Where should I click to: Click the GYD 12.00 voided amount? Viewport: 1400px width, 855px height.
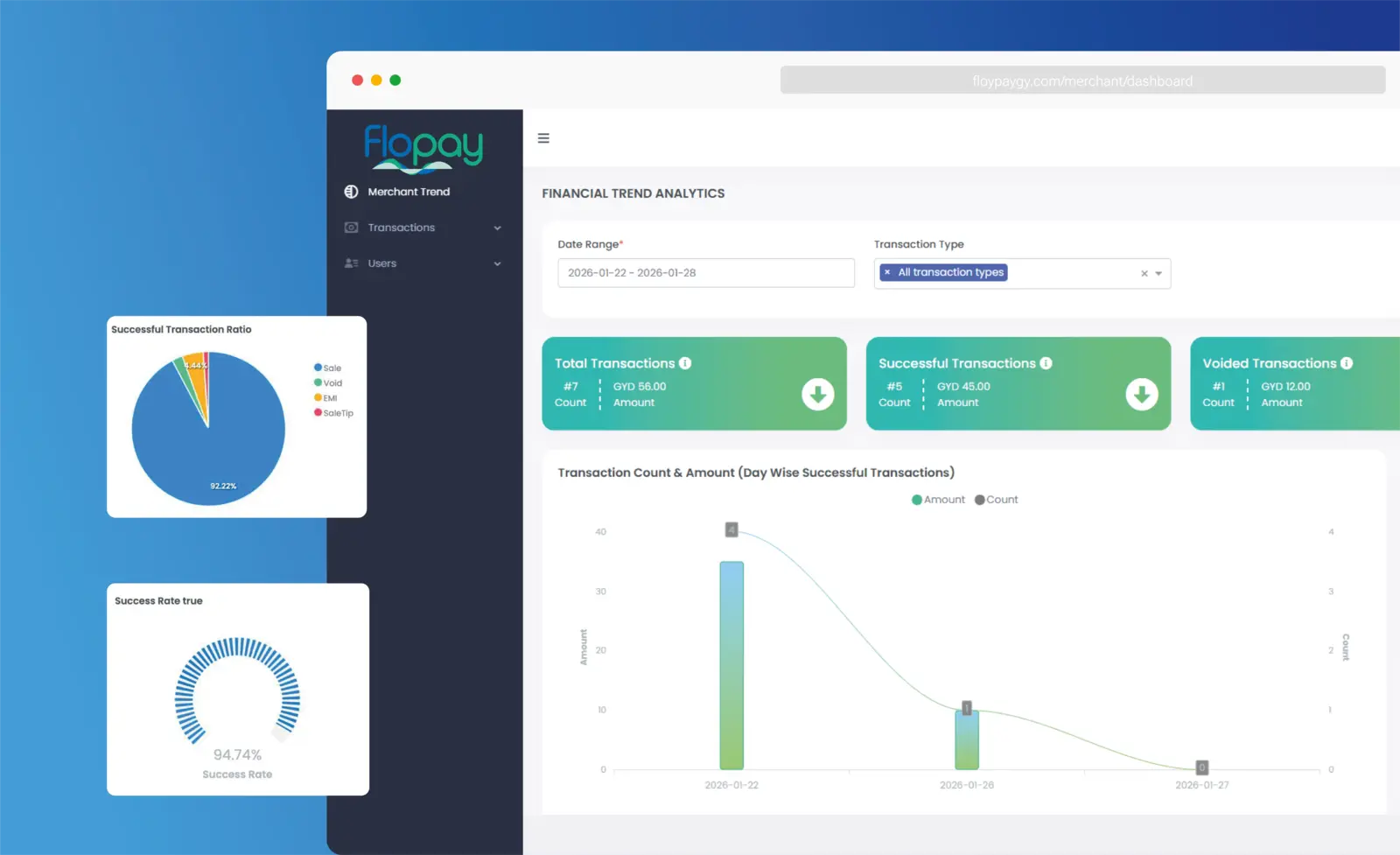coord(1285,386)
